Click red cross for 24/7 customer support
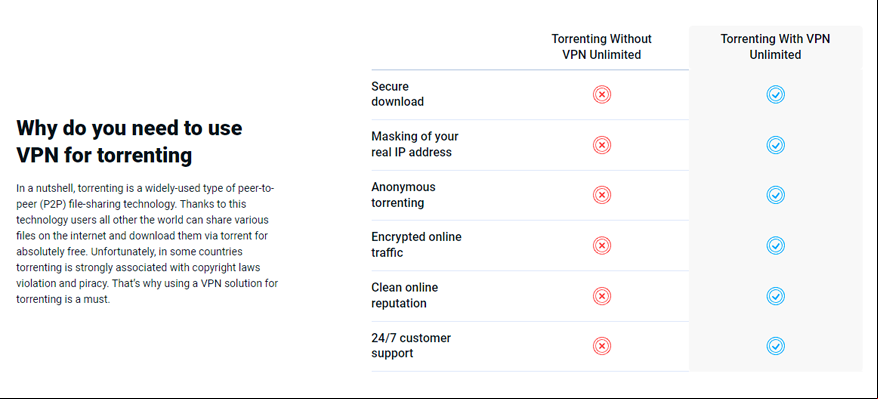 (x=602, y=346)
